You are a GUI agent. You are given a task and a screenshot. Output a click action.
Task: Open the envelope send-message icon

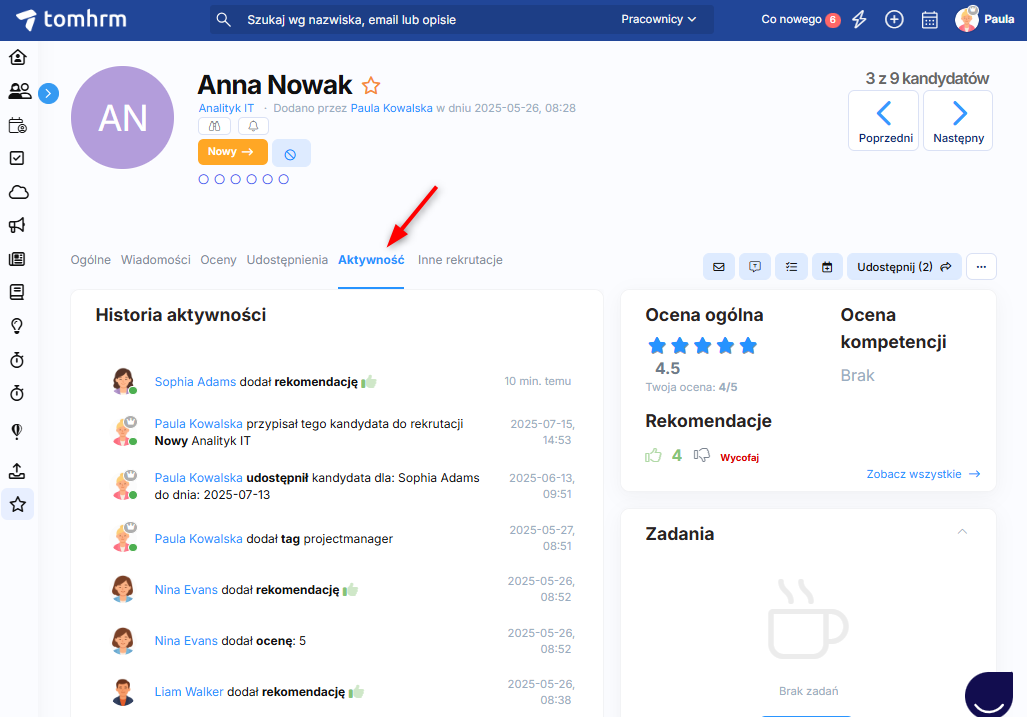click(x=718, y=267)
